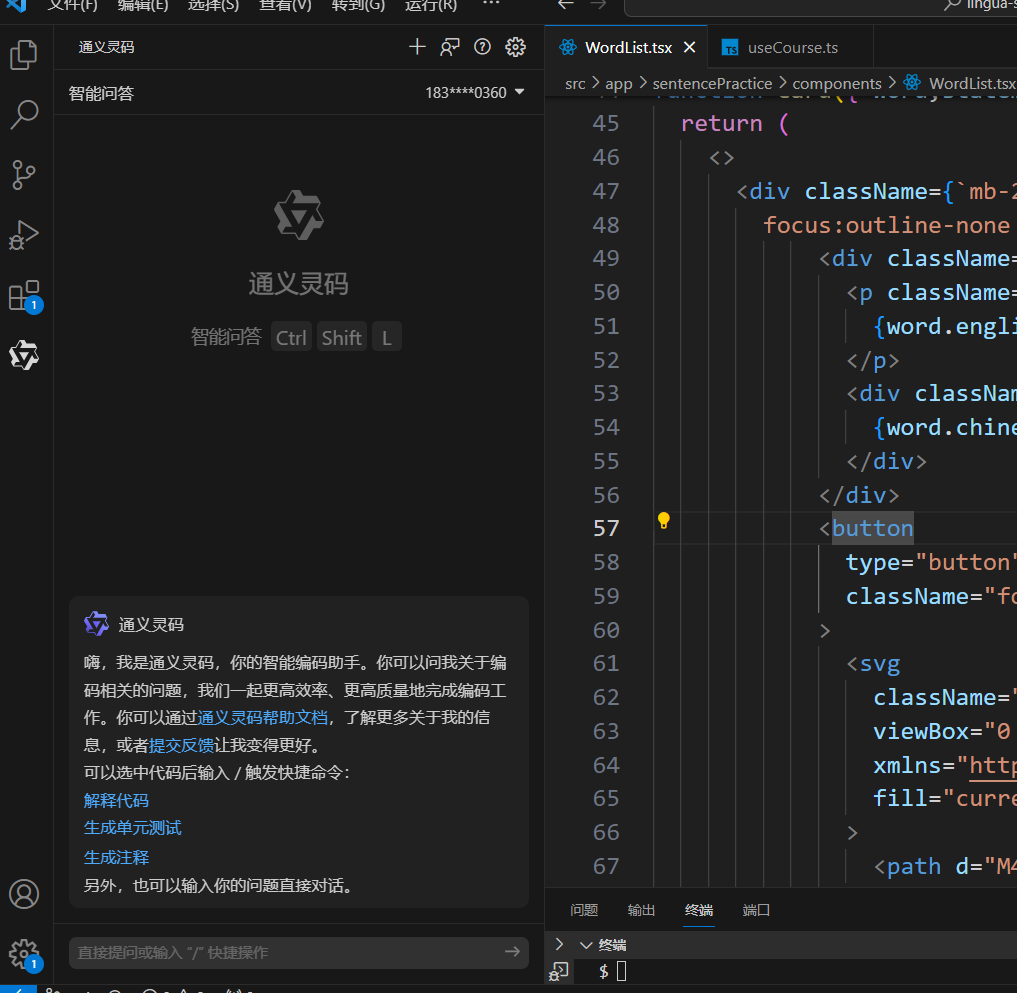Expand the right chevron left of 终端
1017x993 pixels.
point(559,944)
